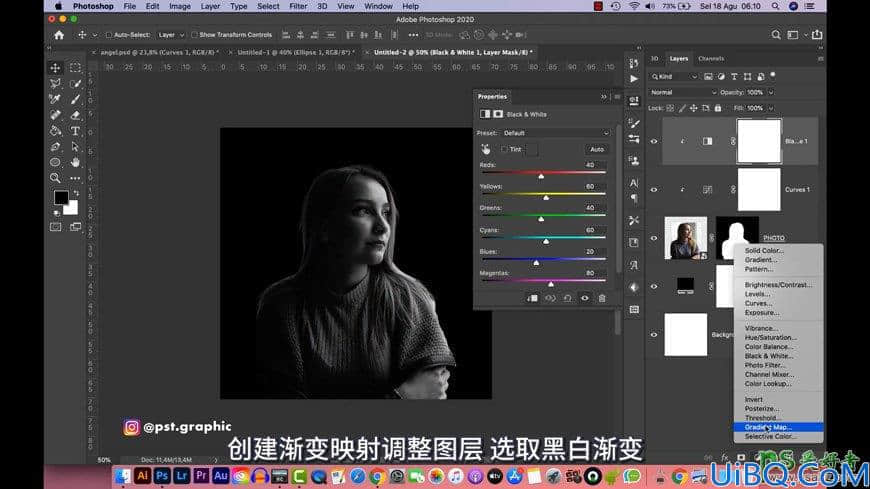Screen dimensions: 870x489
Task: Enable Show Transform Controls checkbox
Action: coord(194,35)
